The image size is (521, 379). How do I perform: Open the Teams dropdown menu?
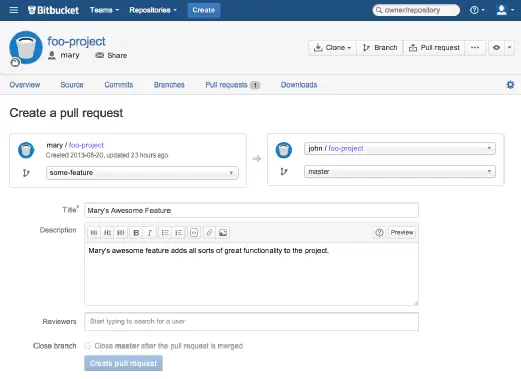coord(104,10)
